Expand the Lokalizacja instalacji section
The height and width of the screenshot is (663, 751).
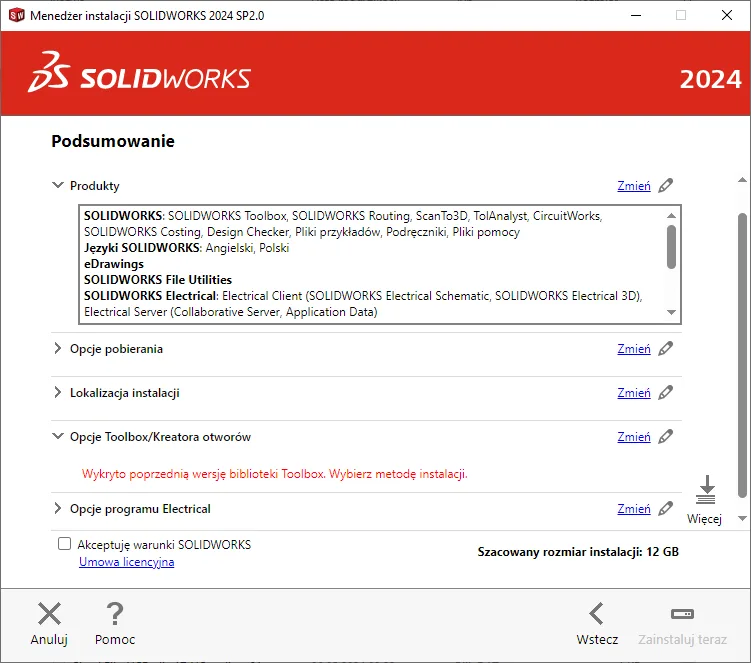point(57,392)
